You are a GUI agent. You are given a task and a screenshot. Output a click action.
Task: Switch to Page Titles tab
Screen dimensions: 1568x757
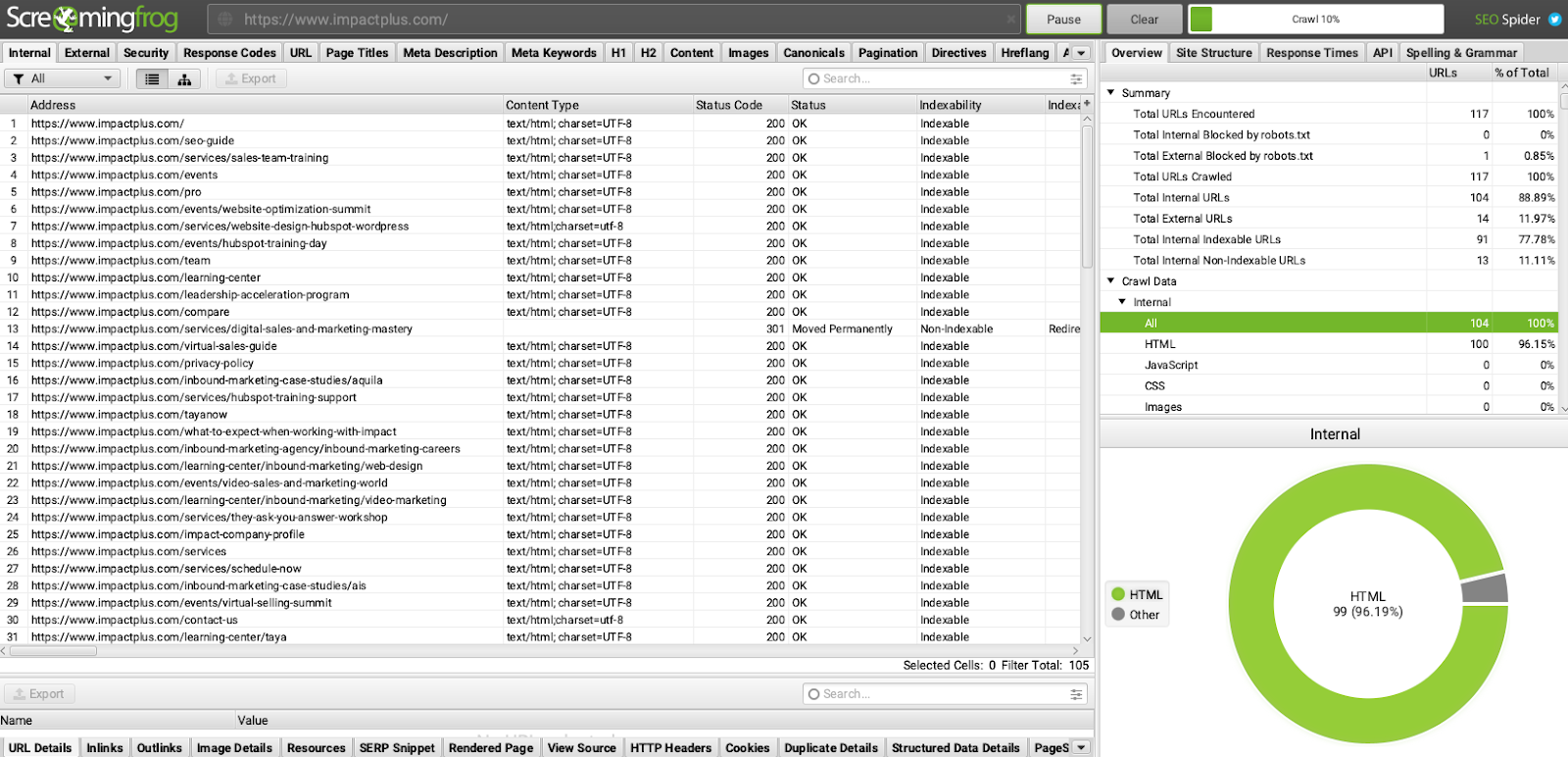[x=357, y=53]
